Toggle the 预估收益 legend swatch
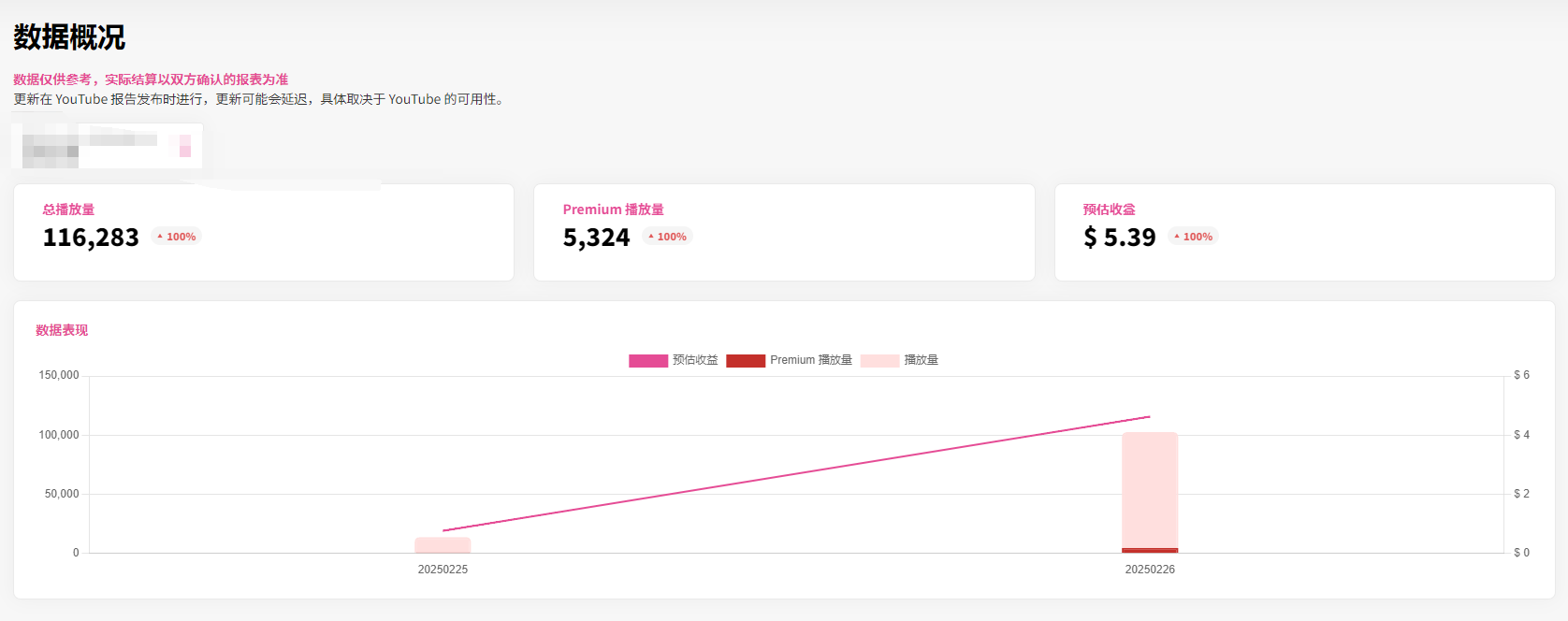 [647, 361]
